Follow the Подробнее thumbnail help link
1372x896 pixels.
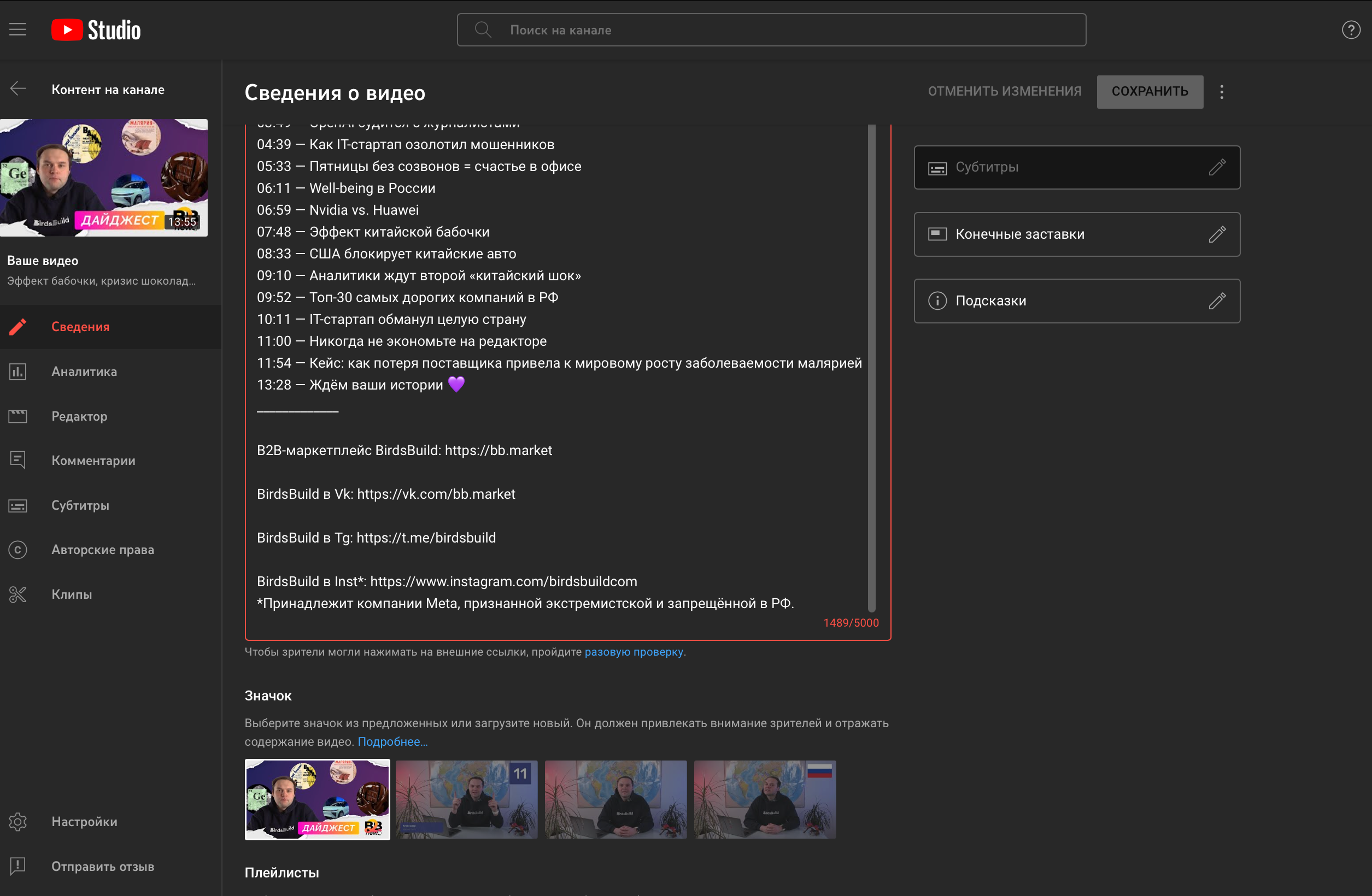[x=392, y=741]
